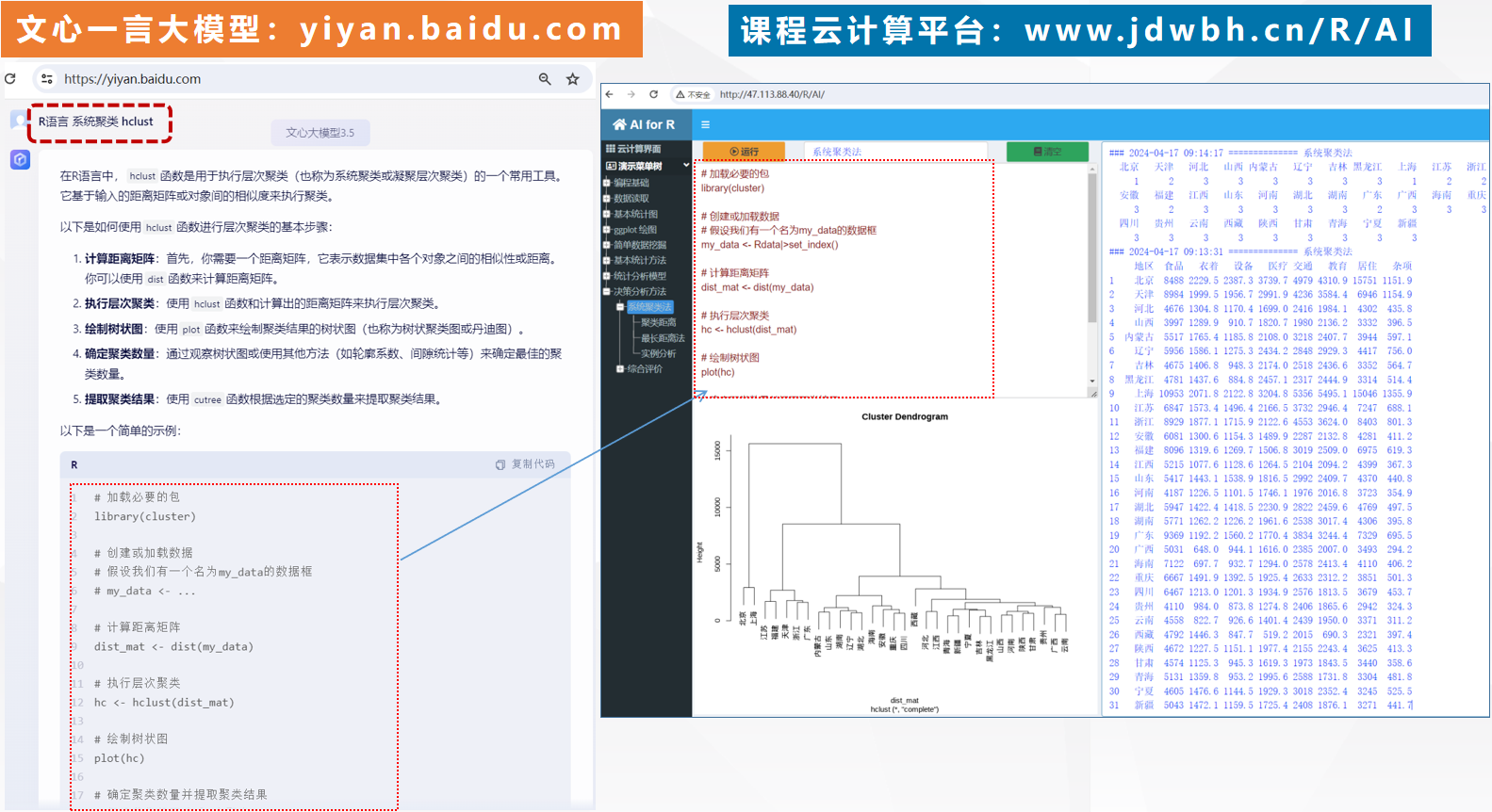Expand the 编程基础 tree node

[607, 183]
